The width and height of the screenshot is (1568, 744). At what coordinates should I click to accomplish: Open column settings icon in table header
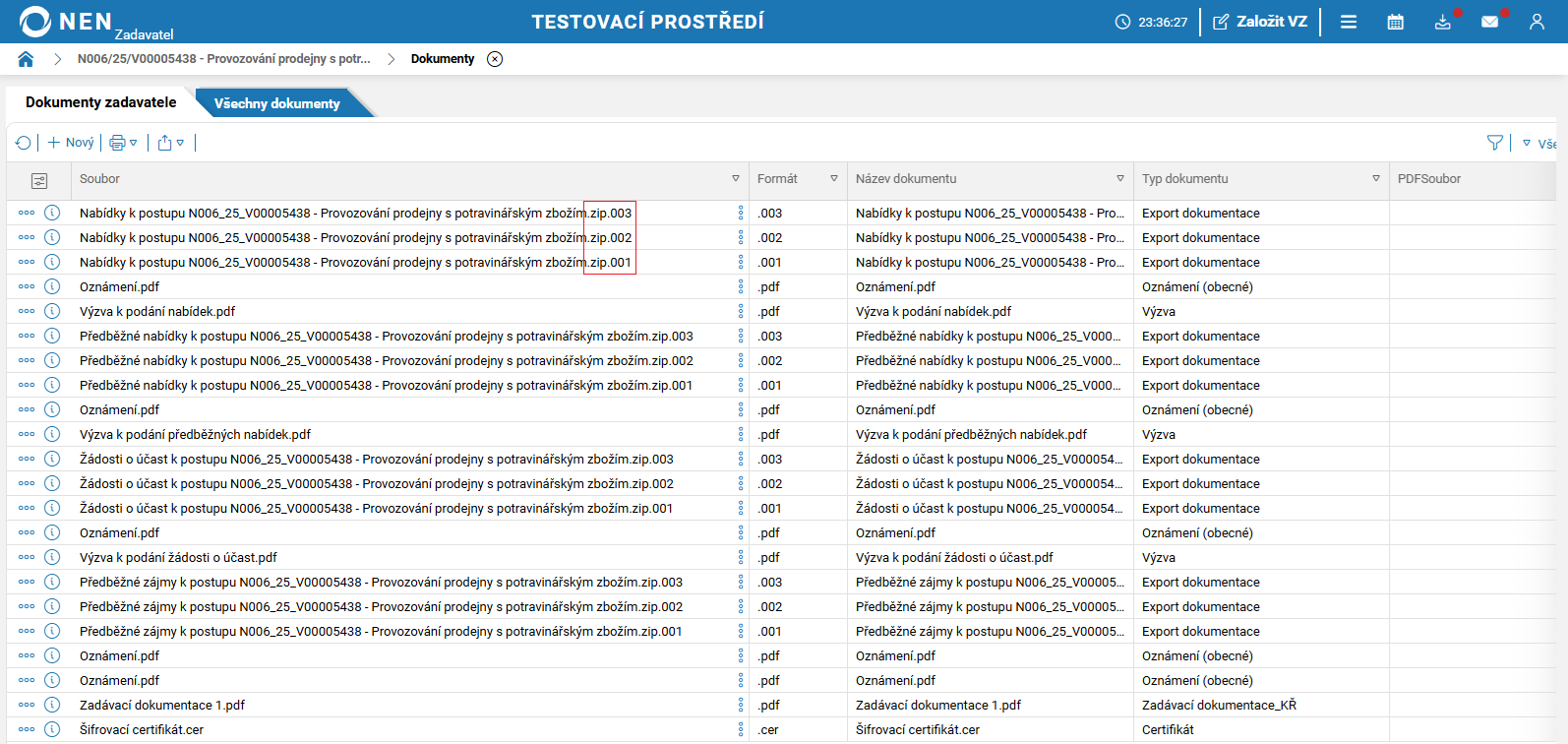pos(39,180)
